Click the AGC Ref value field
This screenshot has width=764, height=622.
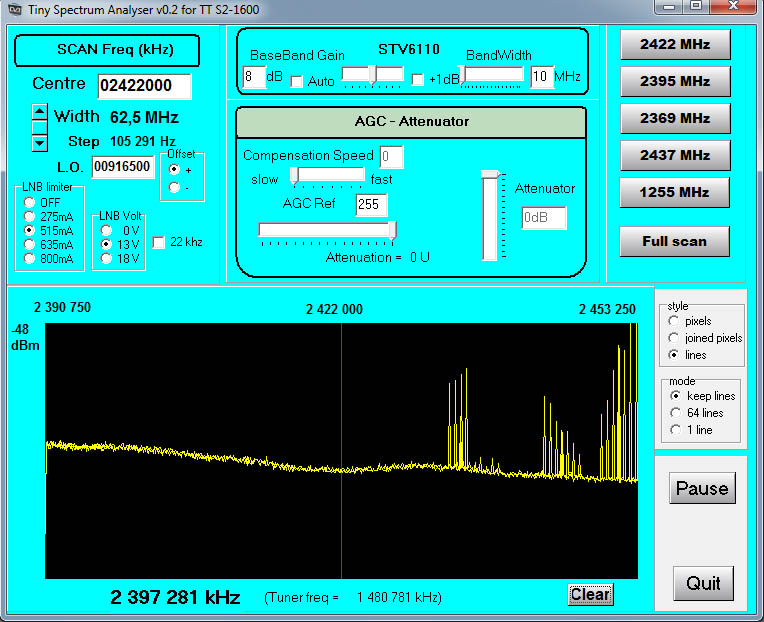(371, 205)
